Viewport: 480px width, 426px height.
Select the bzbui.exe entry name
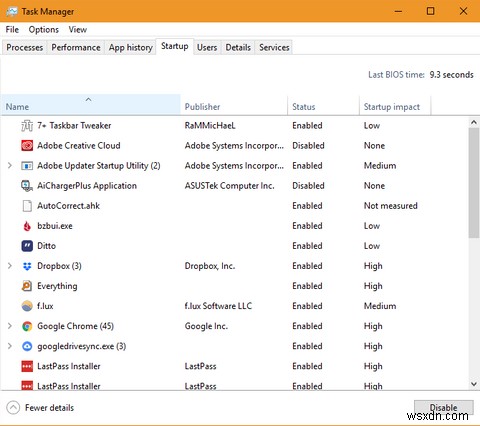pos(55,226)
